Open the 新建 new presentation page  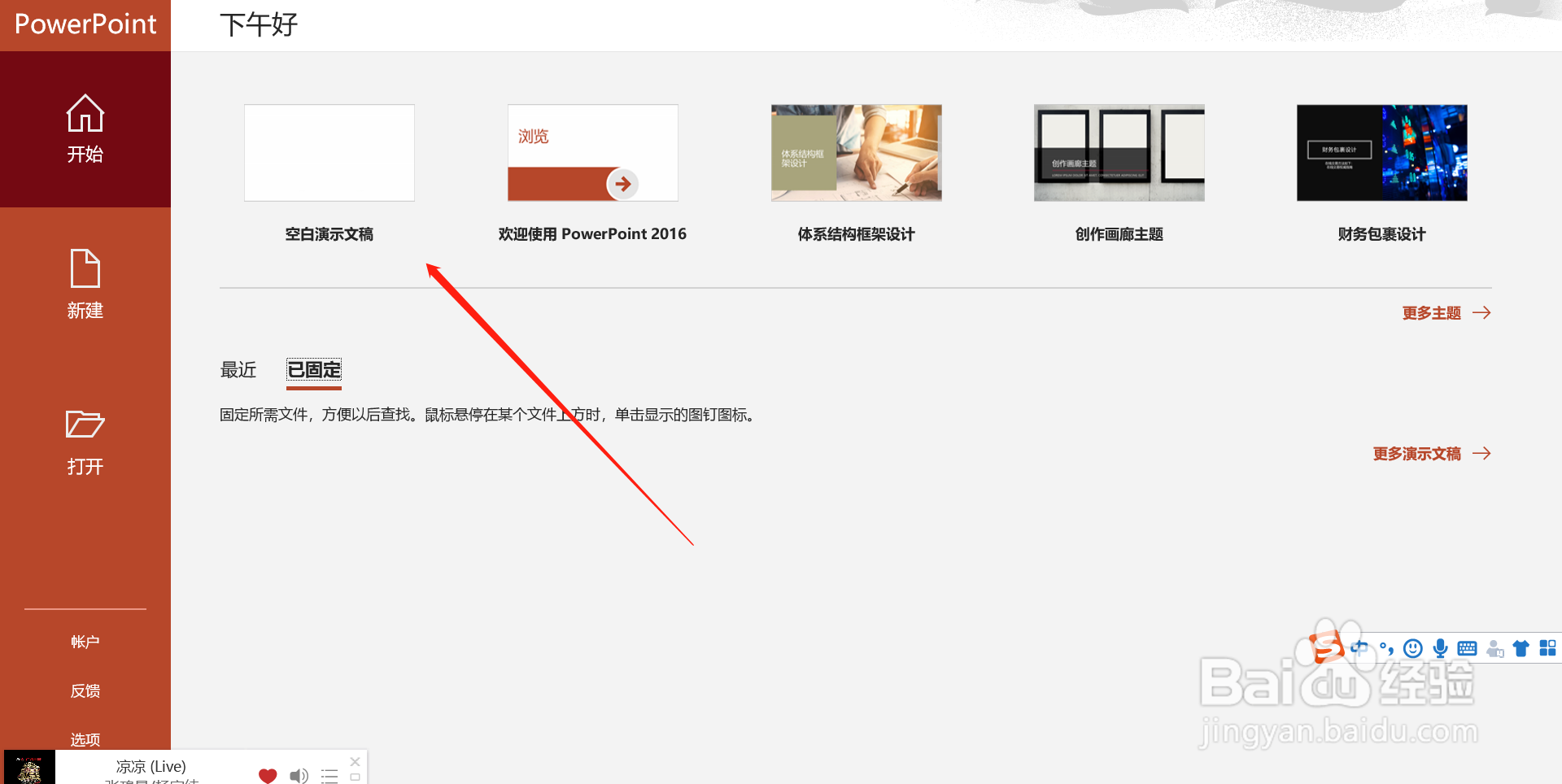click(x=85, y=285)
